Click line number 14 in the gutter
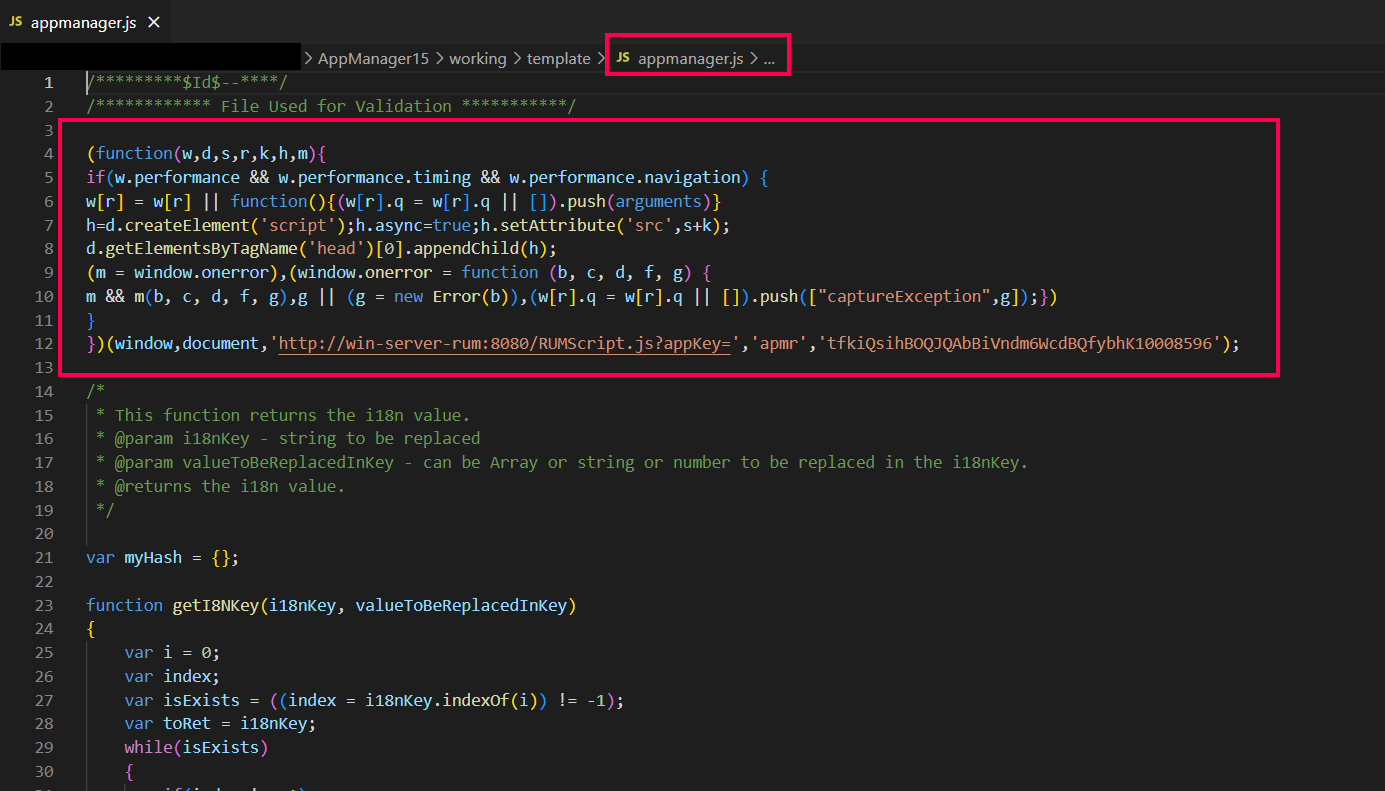This screenshot has height=791, width=1385. (44, 391)
